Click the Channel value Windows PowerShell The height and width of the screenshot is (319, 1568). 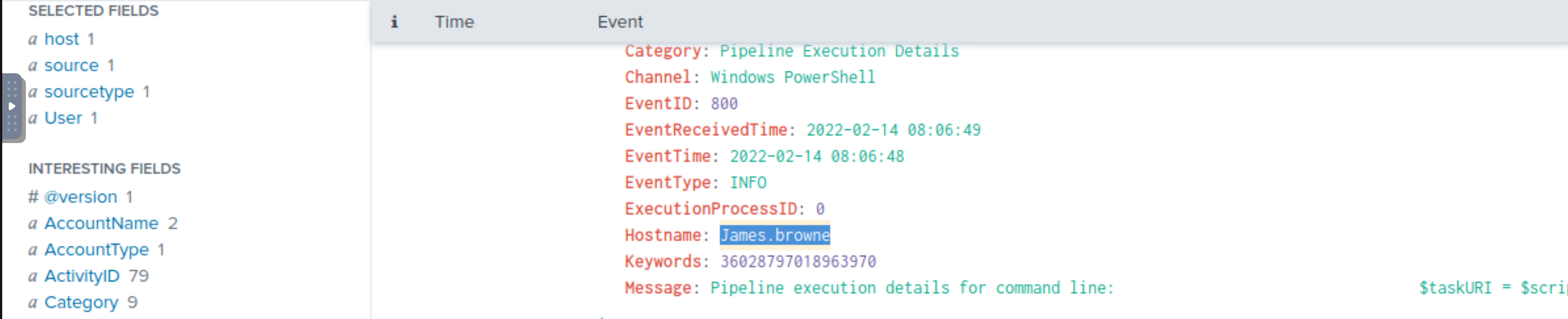793,78
